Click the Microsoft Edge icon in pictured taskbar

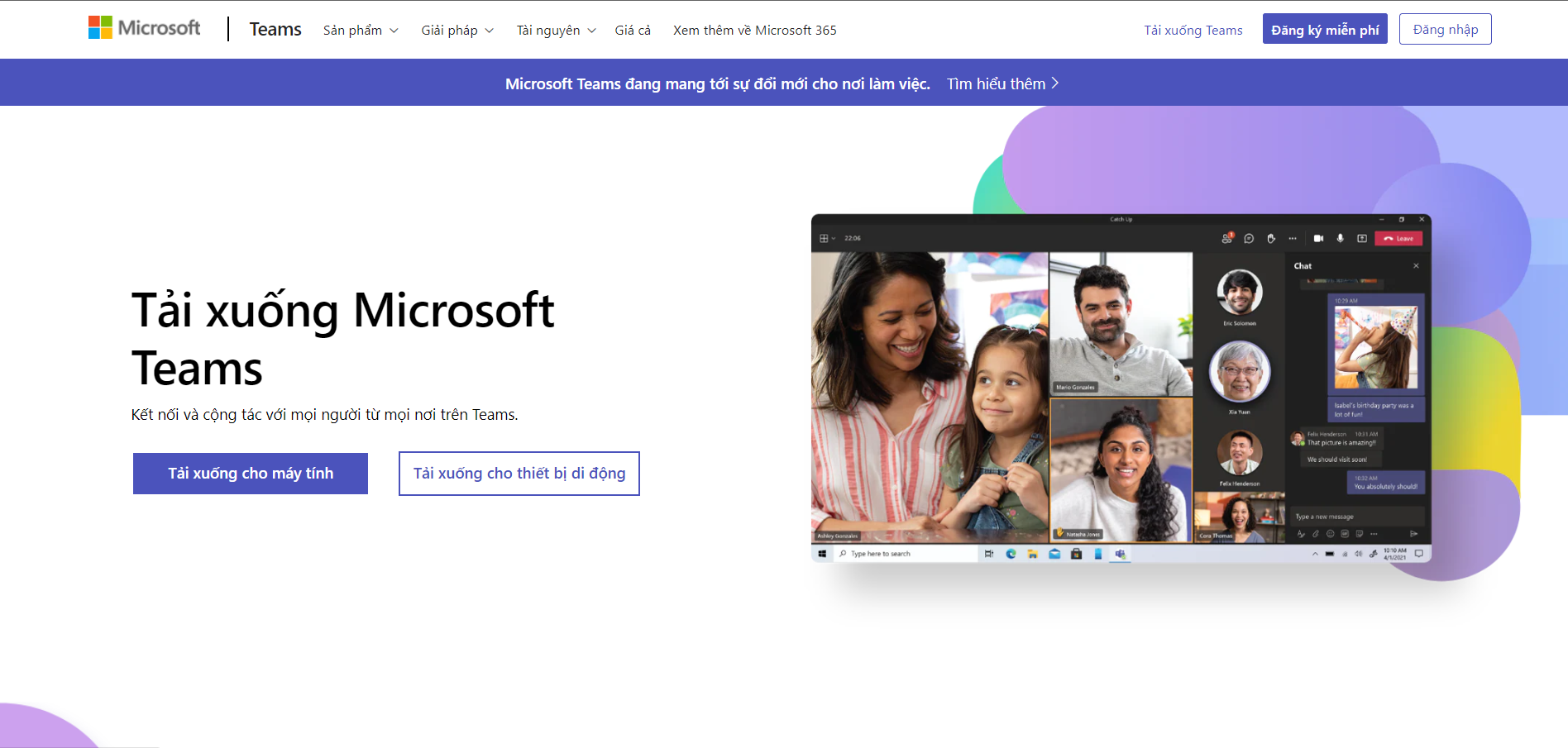click(1011, 554)
